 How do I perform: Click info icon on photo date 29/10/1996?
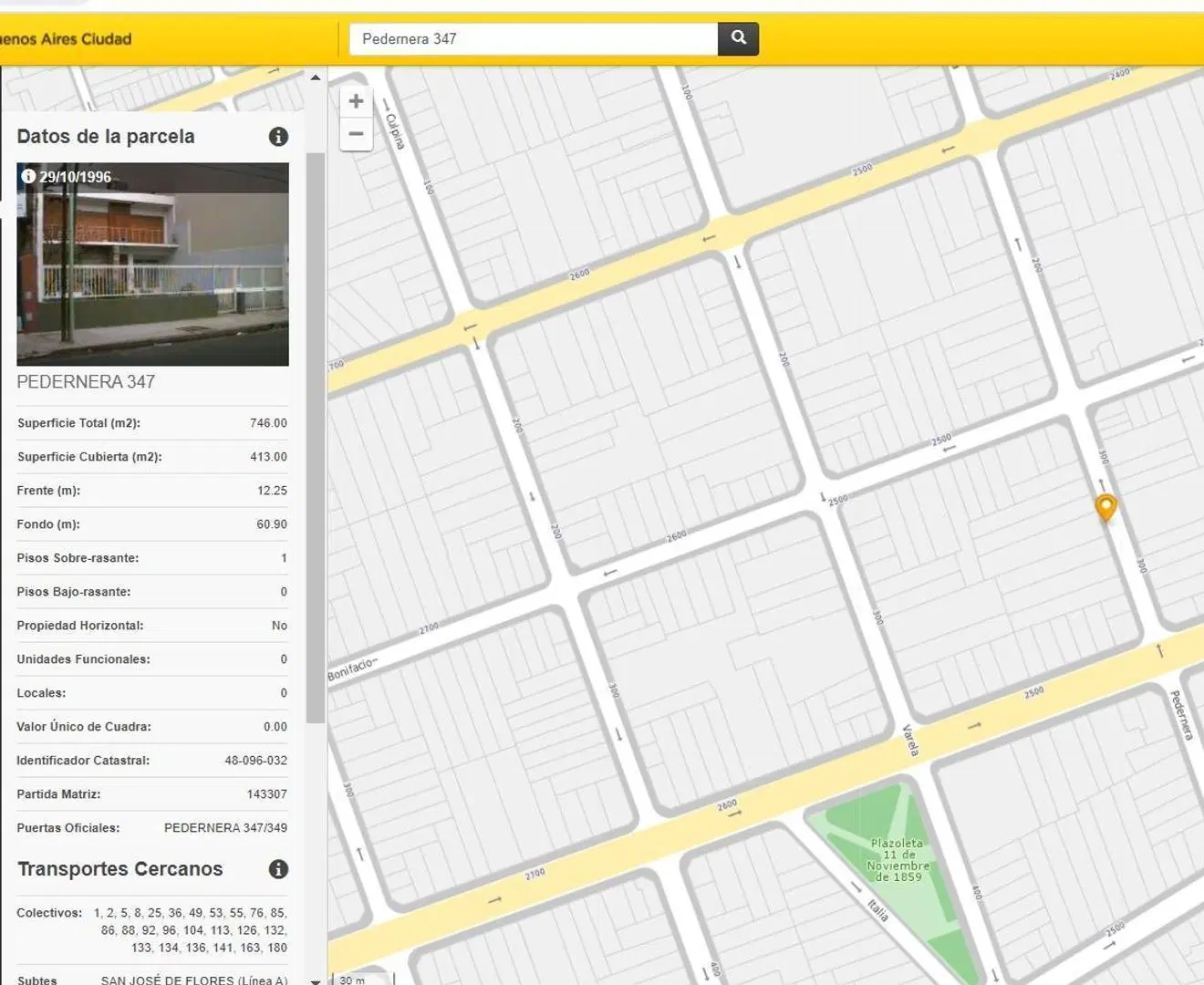[28, 176]
